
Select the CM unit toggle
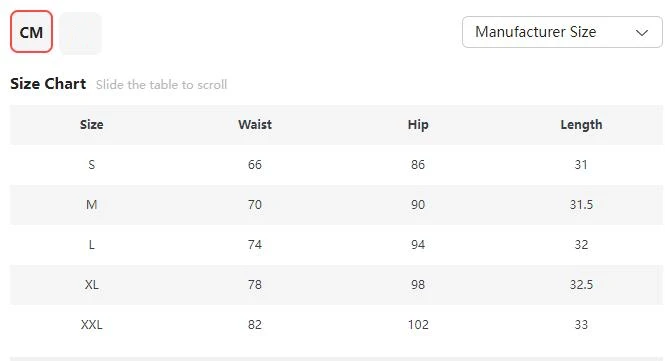click(31, 32)
